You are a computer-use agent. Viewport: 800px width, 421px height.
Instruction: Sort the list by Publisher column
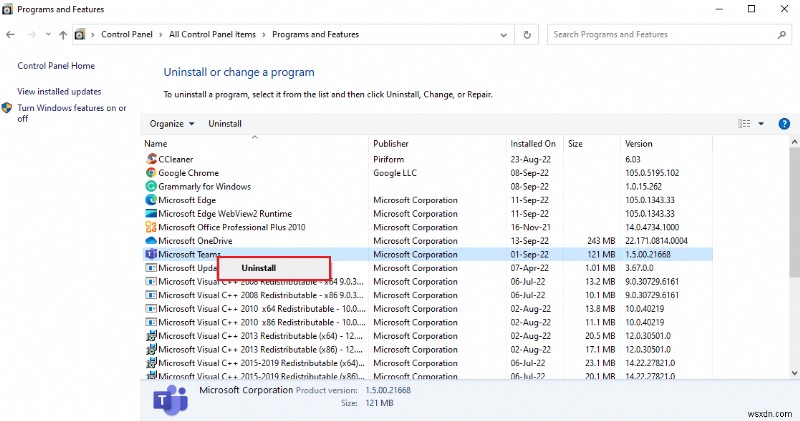[391, 144]
